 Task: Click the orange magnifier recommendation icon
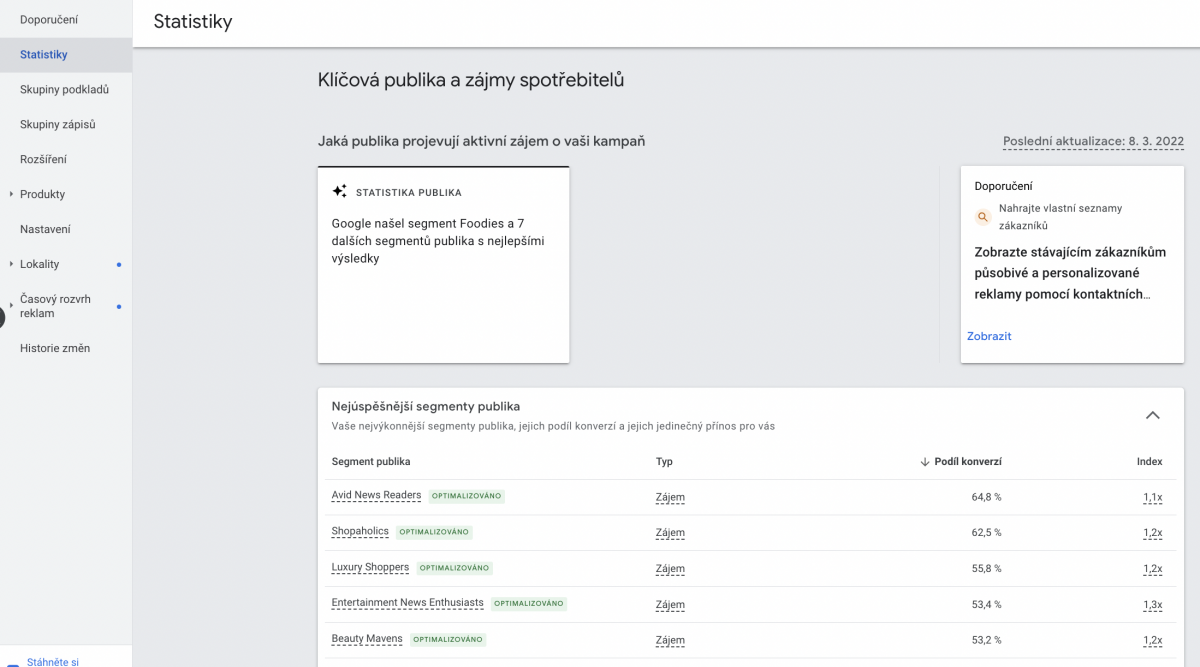pyautogui.click(x=983, y=217)
